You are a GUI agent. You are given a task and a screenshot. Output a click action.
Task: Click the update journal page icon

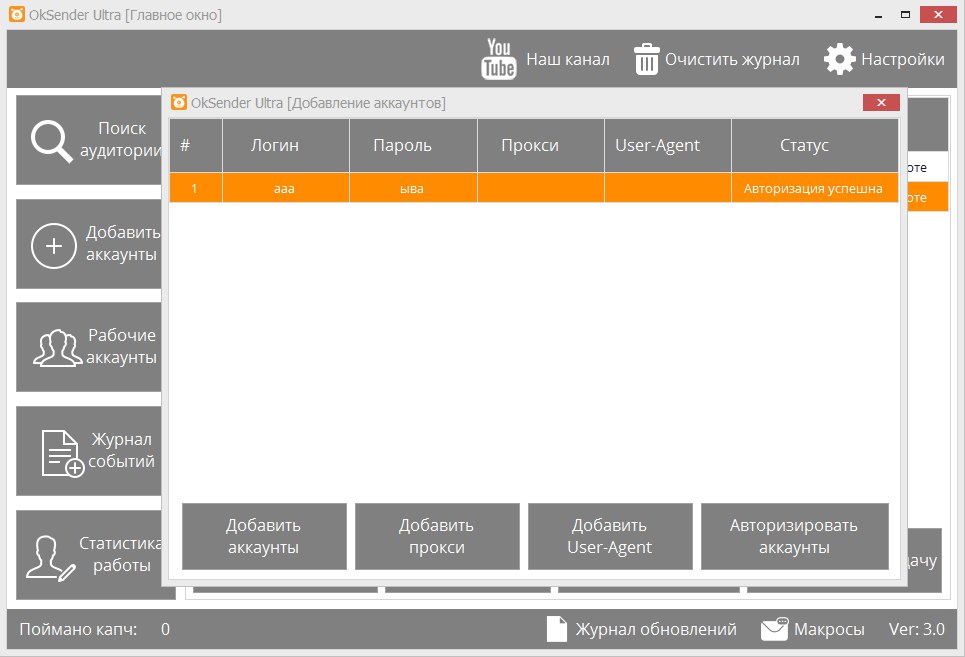[556, 629]
